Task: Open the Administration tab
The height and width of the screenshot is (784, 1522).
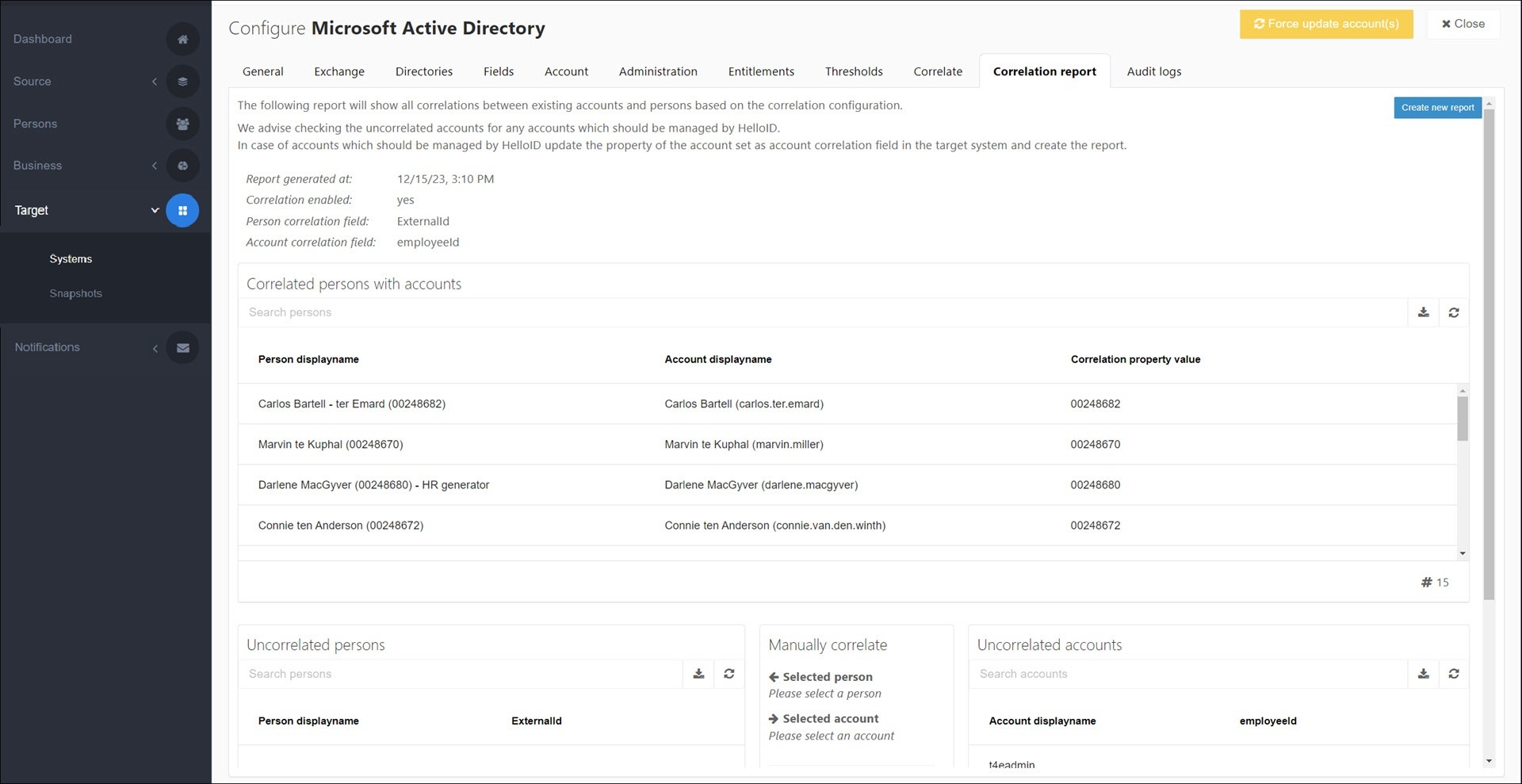Action: 658,71
